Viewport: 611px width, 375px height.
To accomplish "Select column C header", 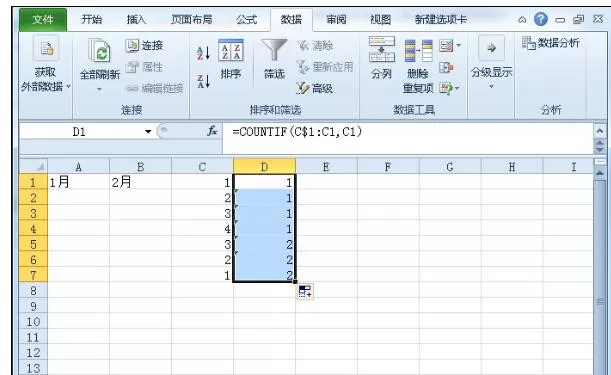I will point(202,167).
